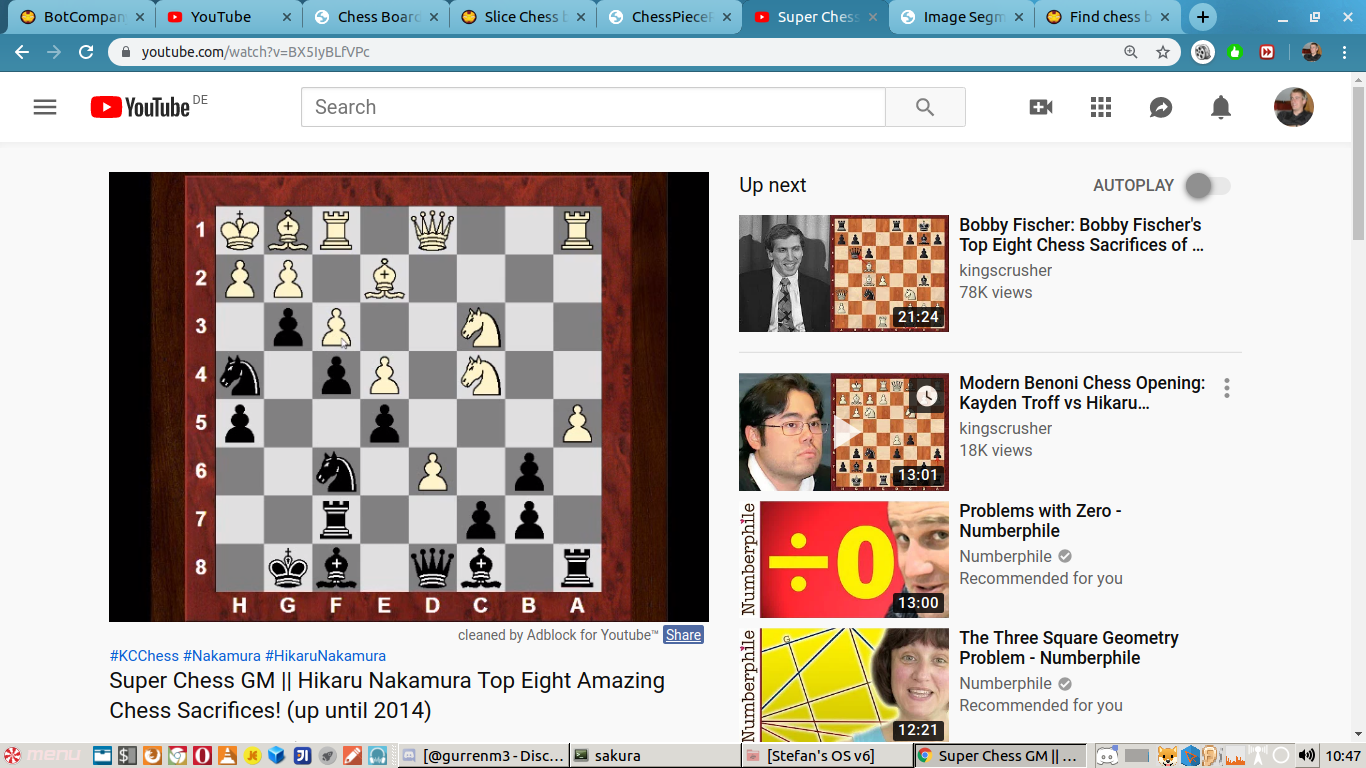Open the YouTube hamburger guide menu

[x=45, y=107]
